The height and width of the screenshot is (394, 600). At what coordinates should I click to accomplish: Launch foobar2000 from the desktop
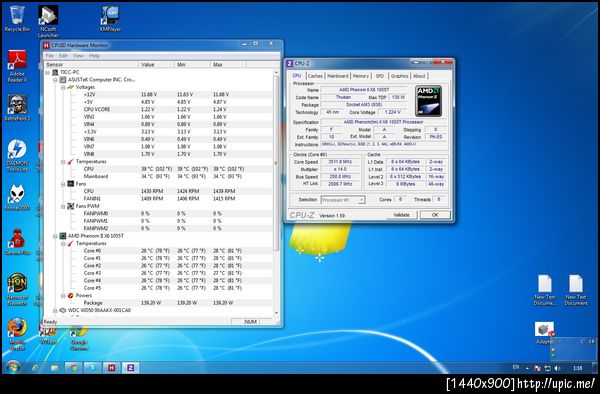17,197
